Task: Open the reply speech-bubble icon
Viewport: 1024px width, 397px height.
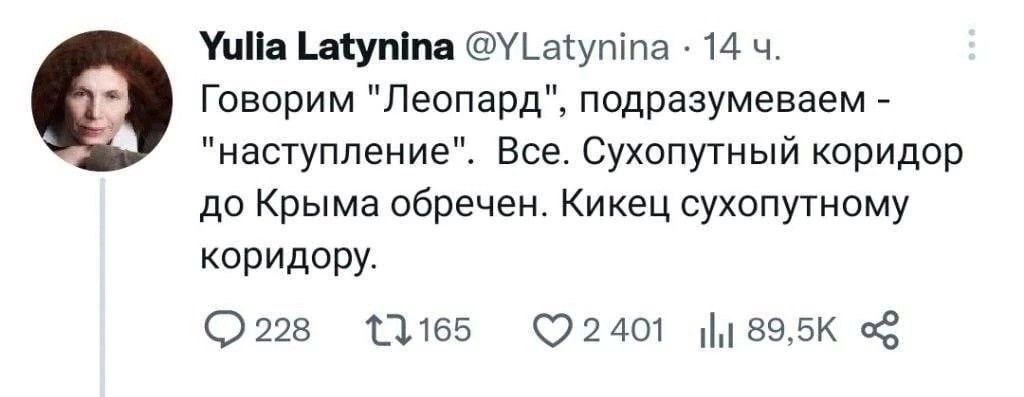Action: (221, 330)
